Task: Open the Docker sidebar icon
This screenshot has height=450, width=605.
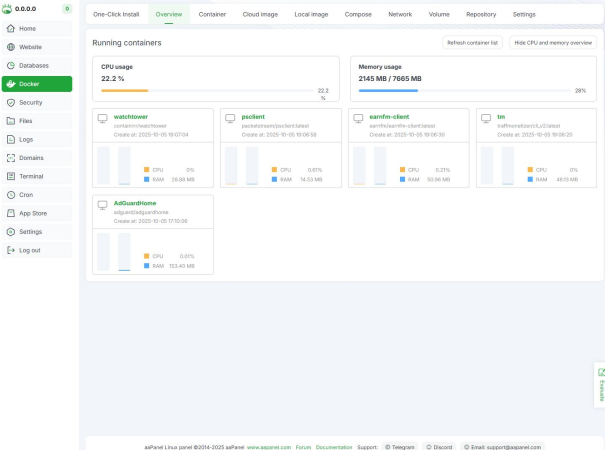Action: (11, 84)
